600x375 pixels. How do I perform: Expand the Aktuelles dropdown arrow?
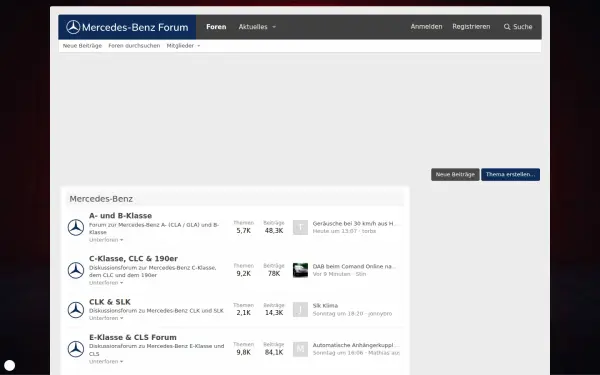click(274, 27)
